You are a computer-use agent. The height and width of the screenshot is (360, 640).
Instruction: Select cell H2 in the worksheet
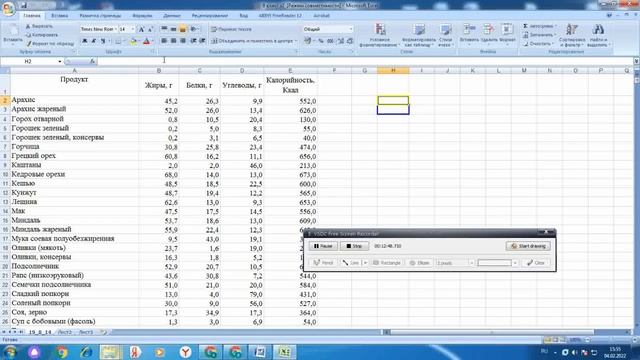[393, 100]
